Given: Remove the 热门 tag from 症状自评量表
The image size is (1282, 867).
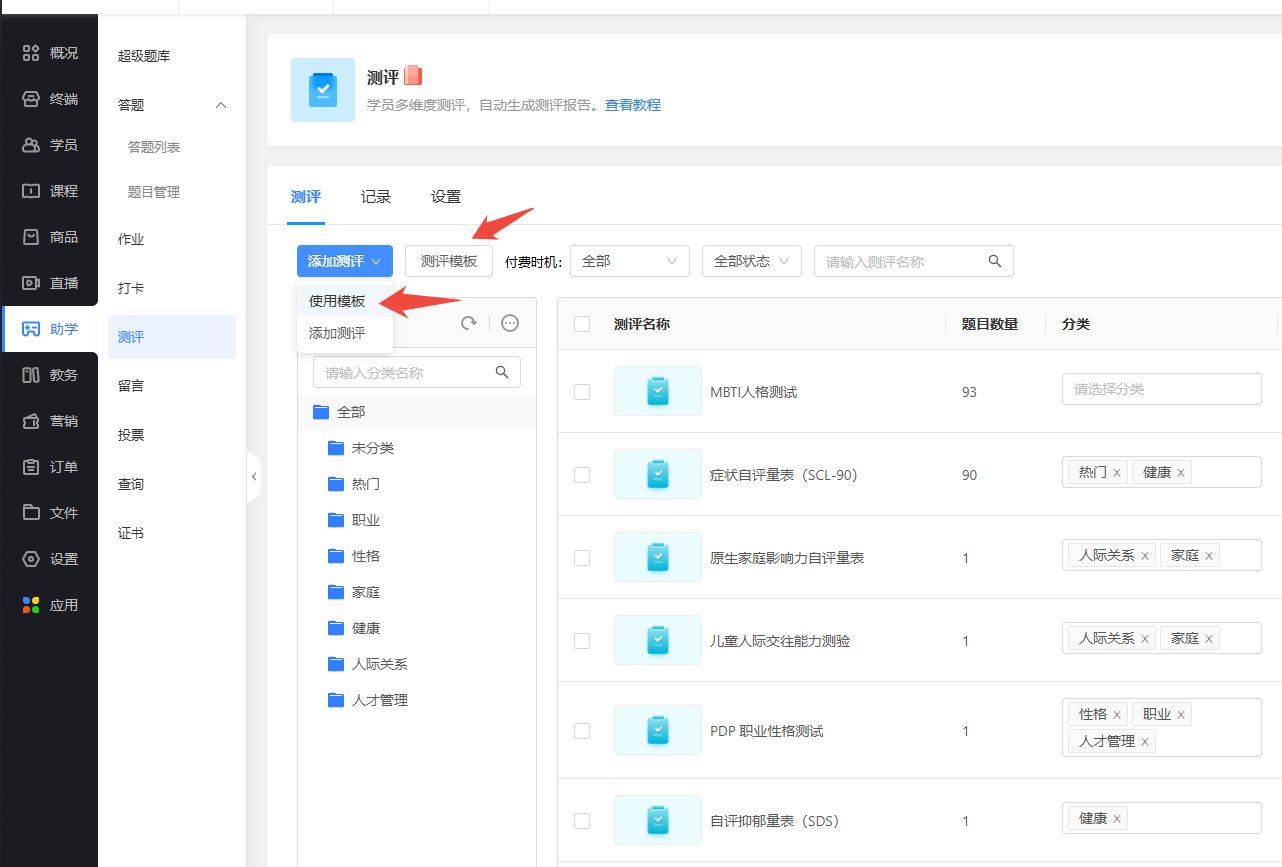Looking at the screenshot, I should point(1117,472).
